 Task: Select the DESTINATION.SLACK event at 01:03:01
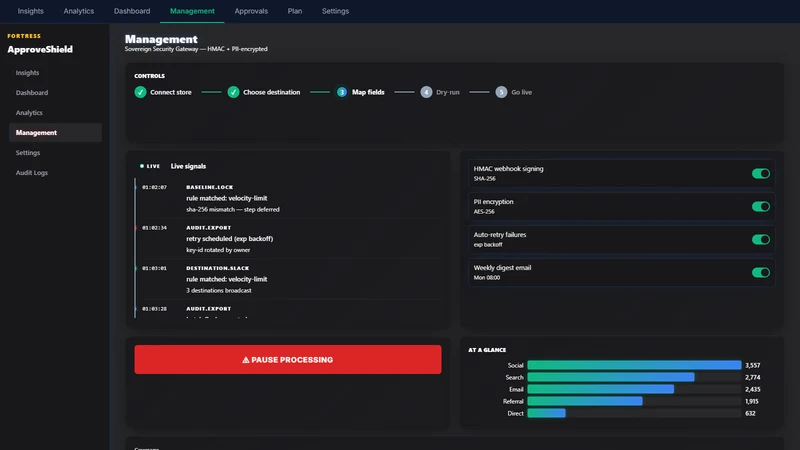[x=288, y=279]
